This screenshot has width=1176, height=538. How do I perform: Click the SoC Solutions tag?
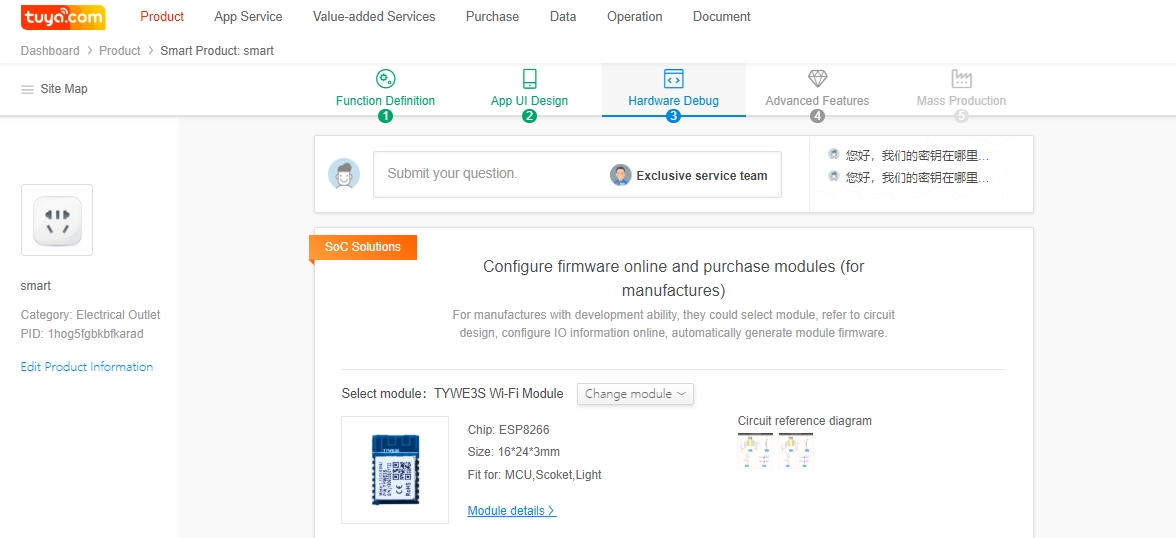pos(363,247)
